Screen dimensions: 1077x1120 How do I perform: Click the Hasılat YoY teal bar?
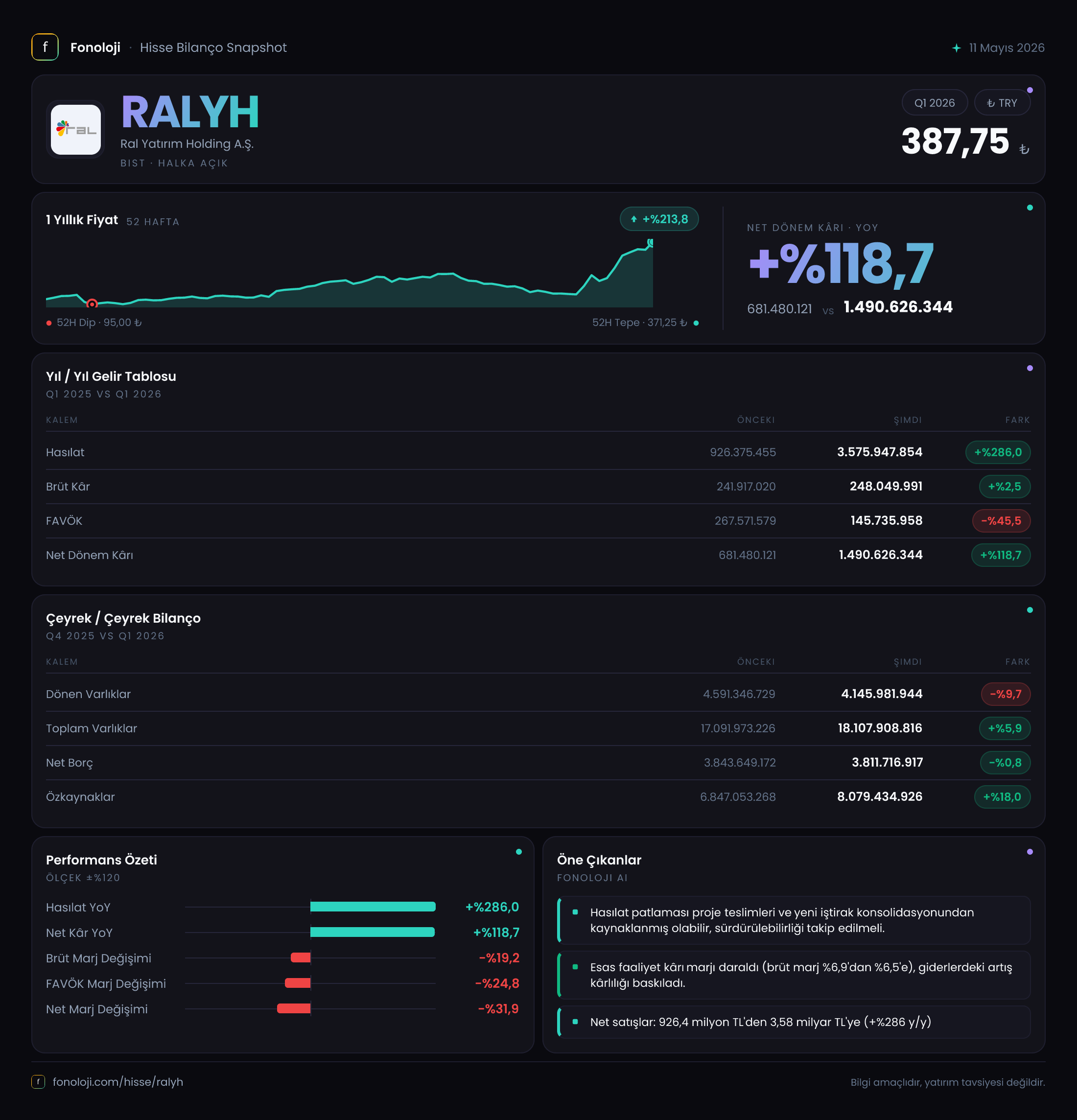tap(373, 907)
